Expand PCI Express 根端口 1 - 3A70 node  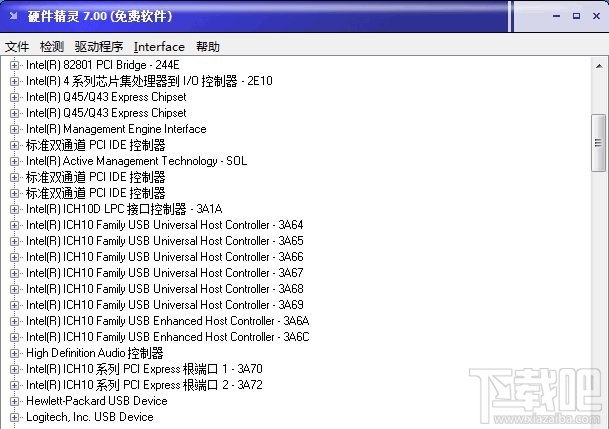click(x=14, y=369)
